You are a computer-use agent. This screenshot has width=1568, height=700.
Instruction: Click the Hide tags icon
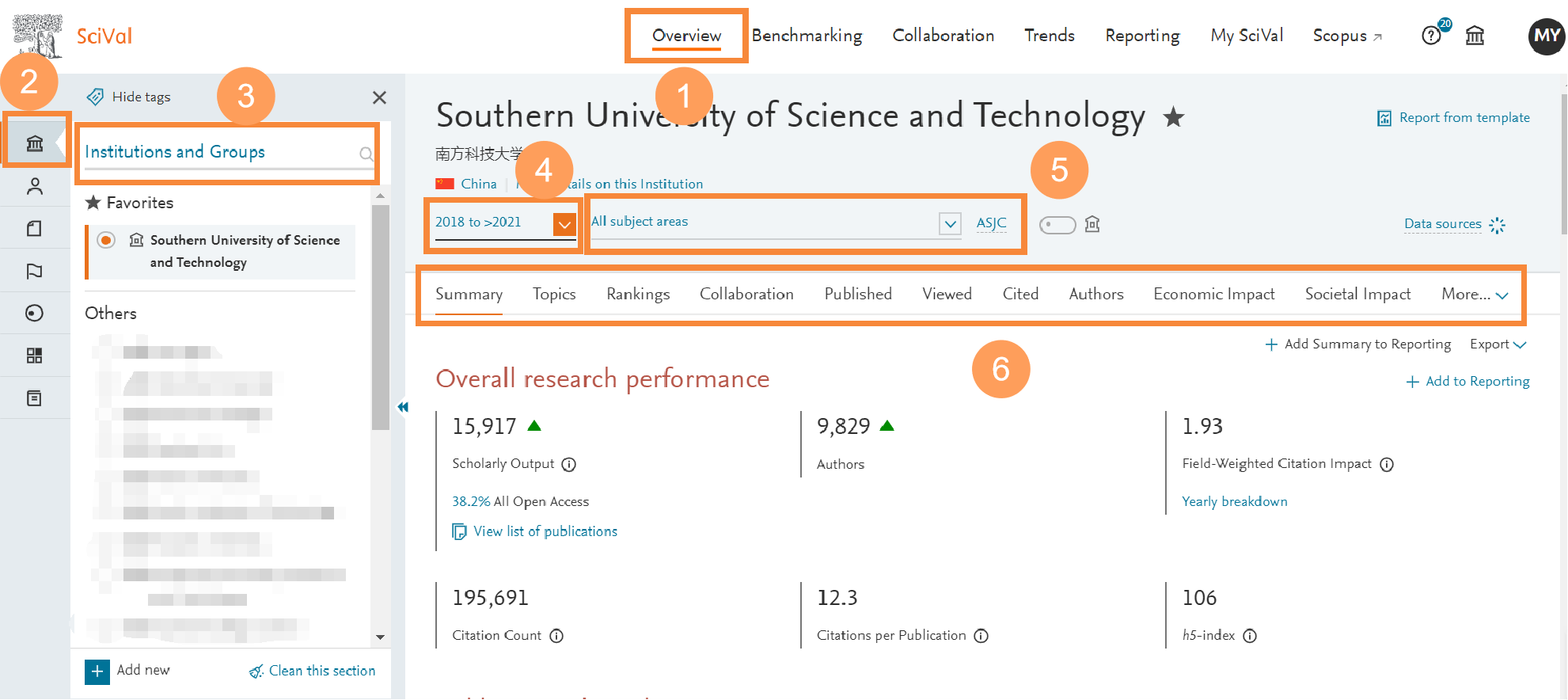(x=95, y=97)
